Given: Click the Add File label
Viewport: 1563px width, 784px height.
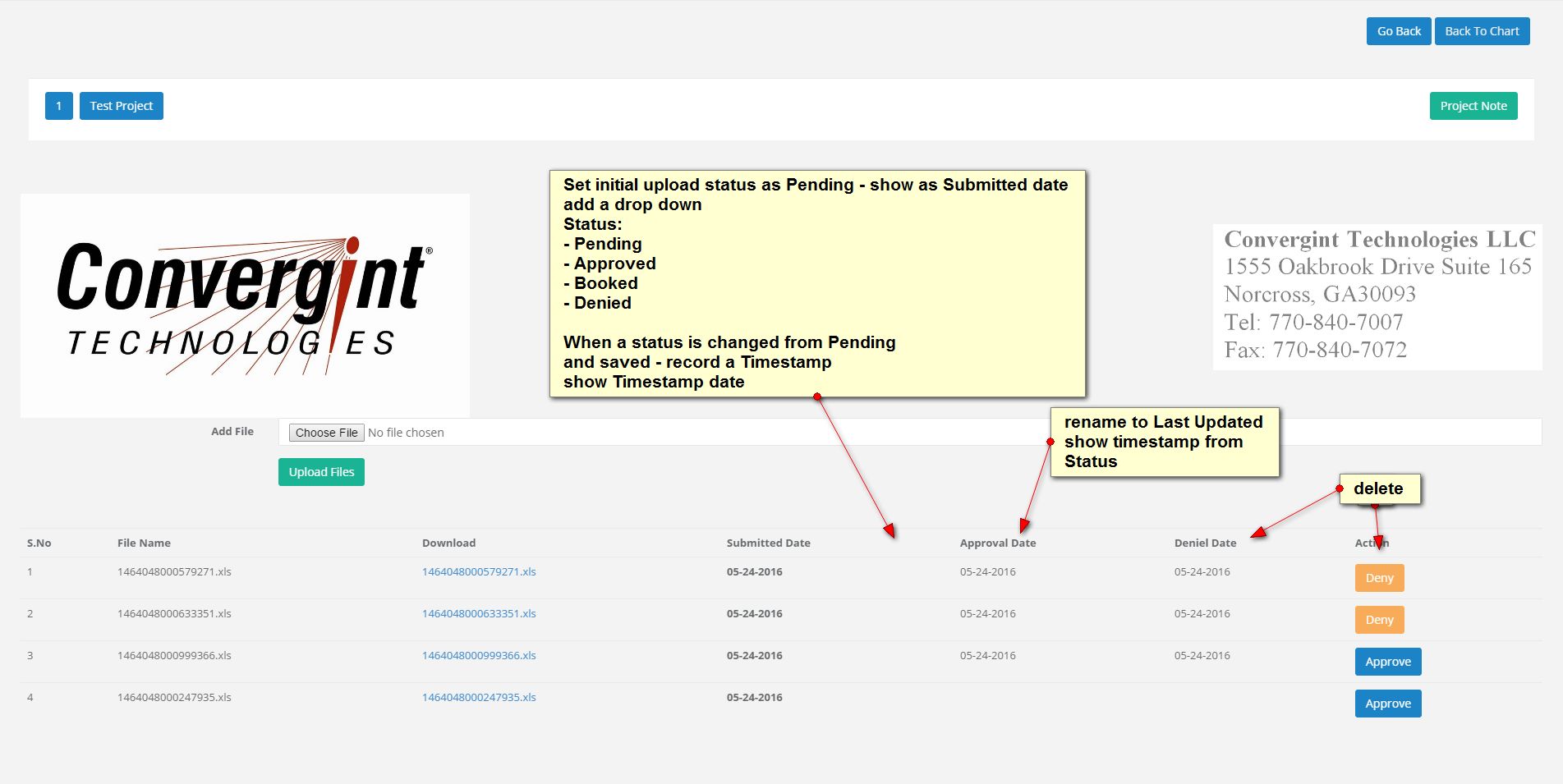Looking at the screenshot, I should tap(232, 431).
